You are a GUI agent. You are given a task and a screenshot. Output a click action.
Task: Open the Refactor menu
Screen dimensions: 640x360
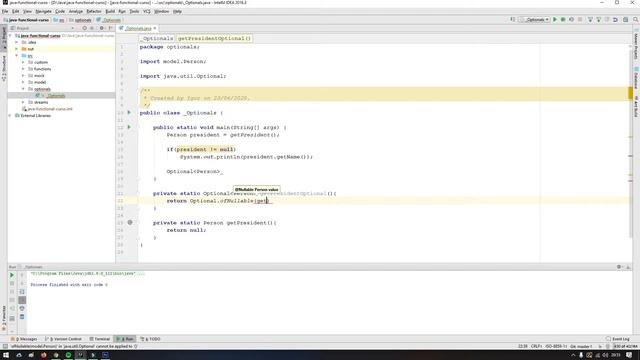[x=93, y=11]
